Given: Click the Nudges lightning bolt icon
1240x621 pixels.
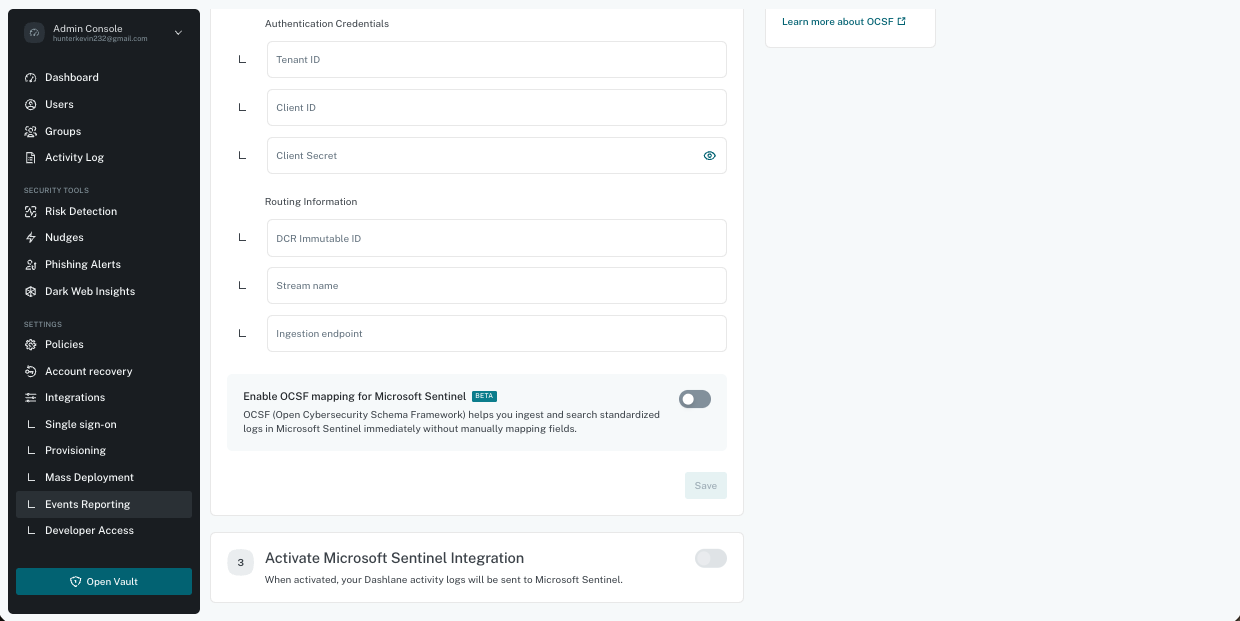Looking at the screenshot, I should click(31, 237).
